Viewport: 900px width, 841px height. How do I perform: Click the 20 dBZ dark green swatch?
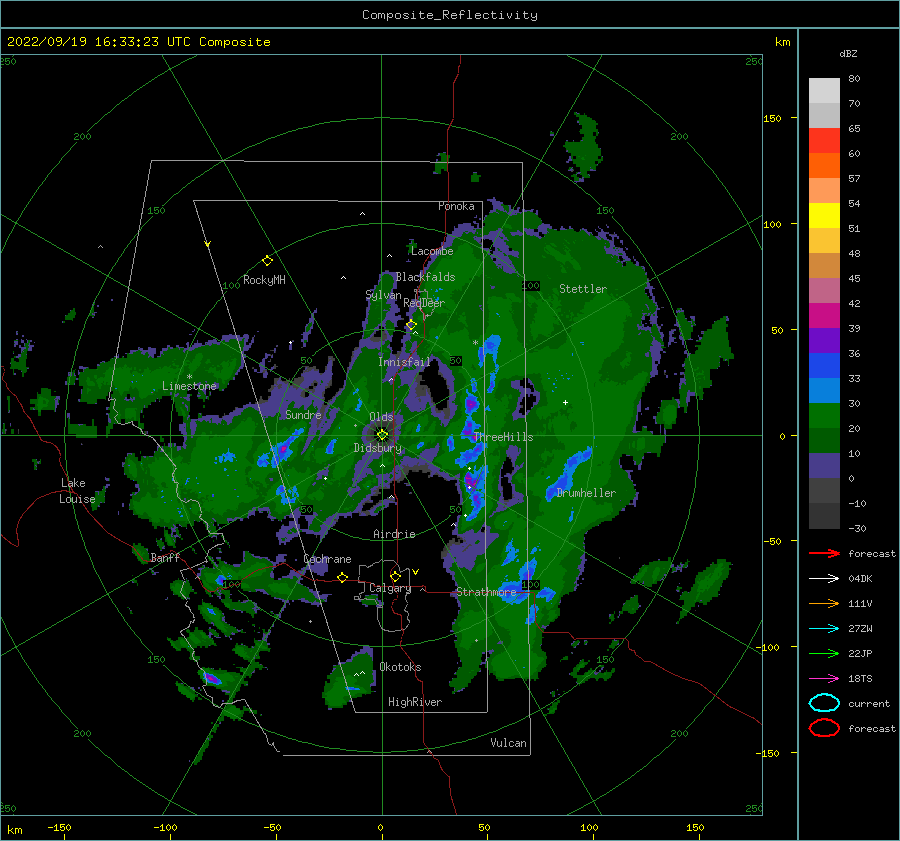(x=824, y=440)
